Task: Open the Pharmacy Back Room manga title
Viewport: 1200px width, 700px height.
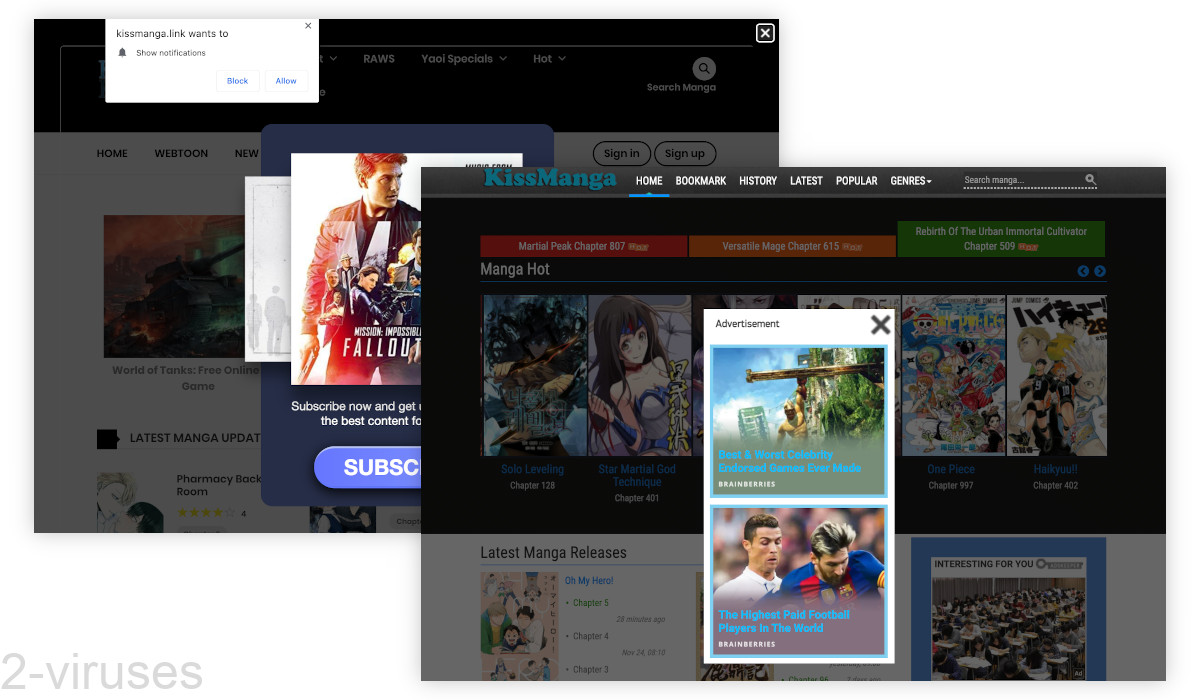Action: (x=219, y=485)
